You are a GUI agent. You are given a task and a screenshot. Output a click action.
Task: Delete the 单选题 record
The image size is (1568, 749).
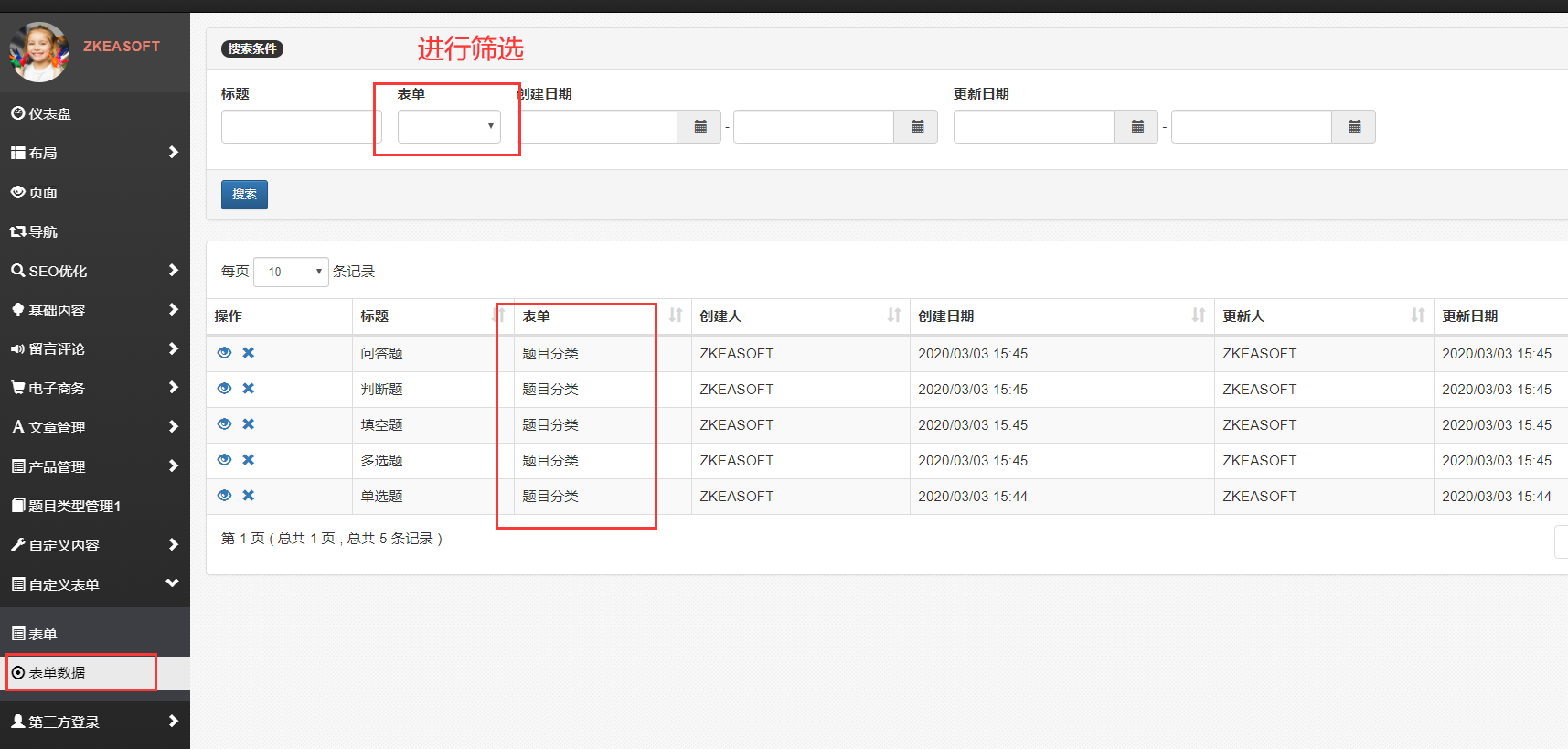pos(248,496)
